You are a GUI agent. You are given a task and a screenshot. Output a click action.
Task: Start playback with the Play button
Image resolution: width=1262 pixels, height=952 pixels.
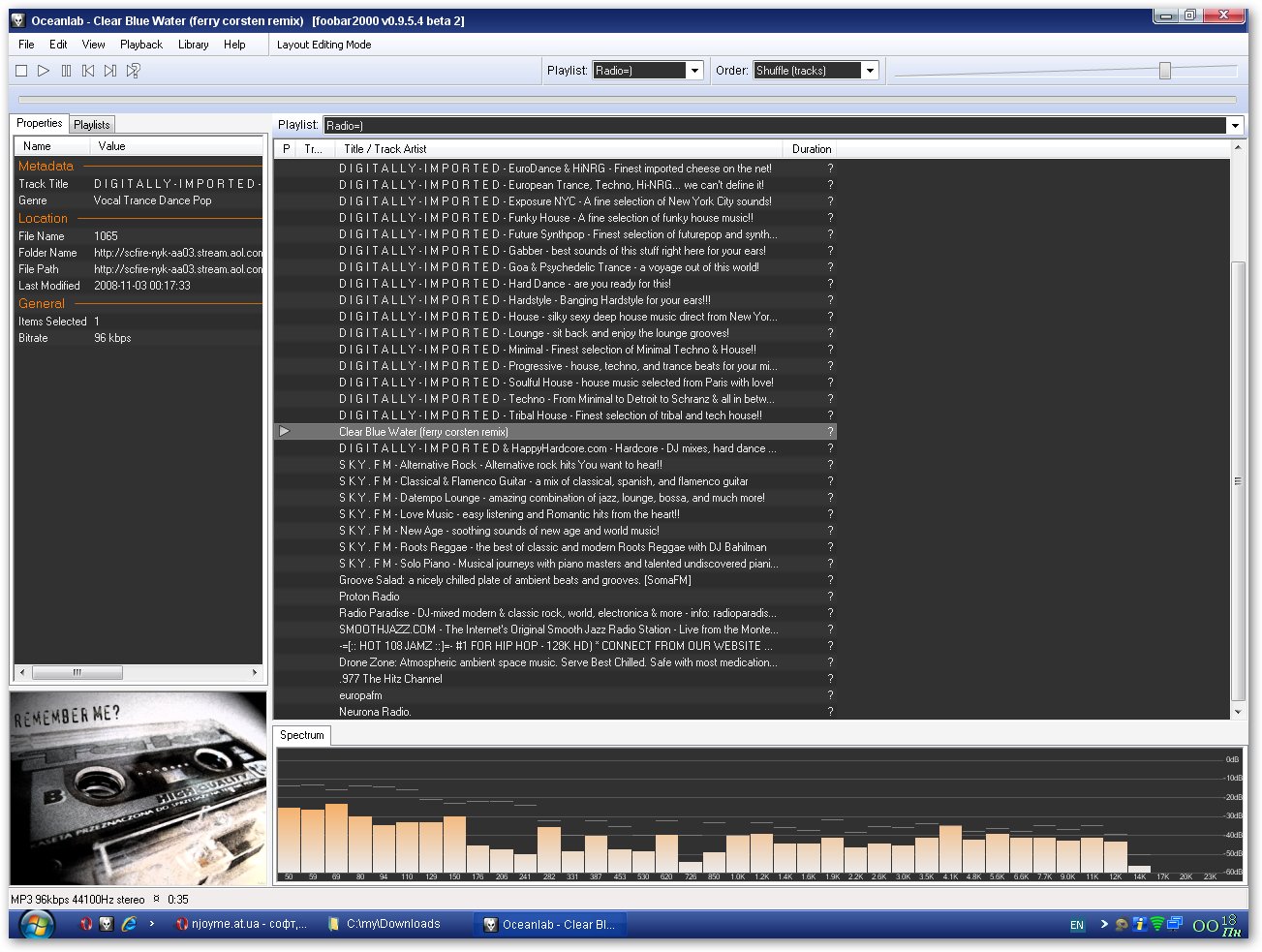44,71
